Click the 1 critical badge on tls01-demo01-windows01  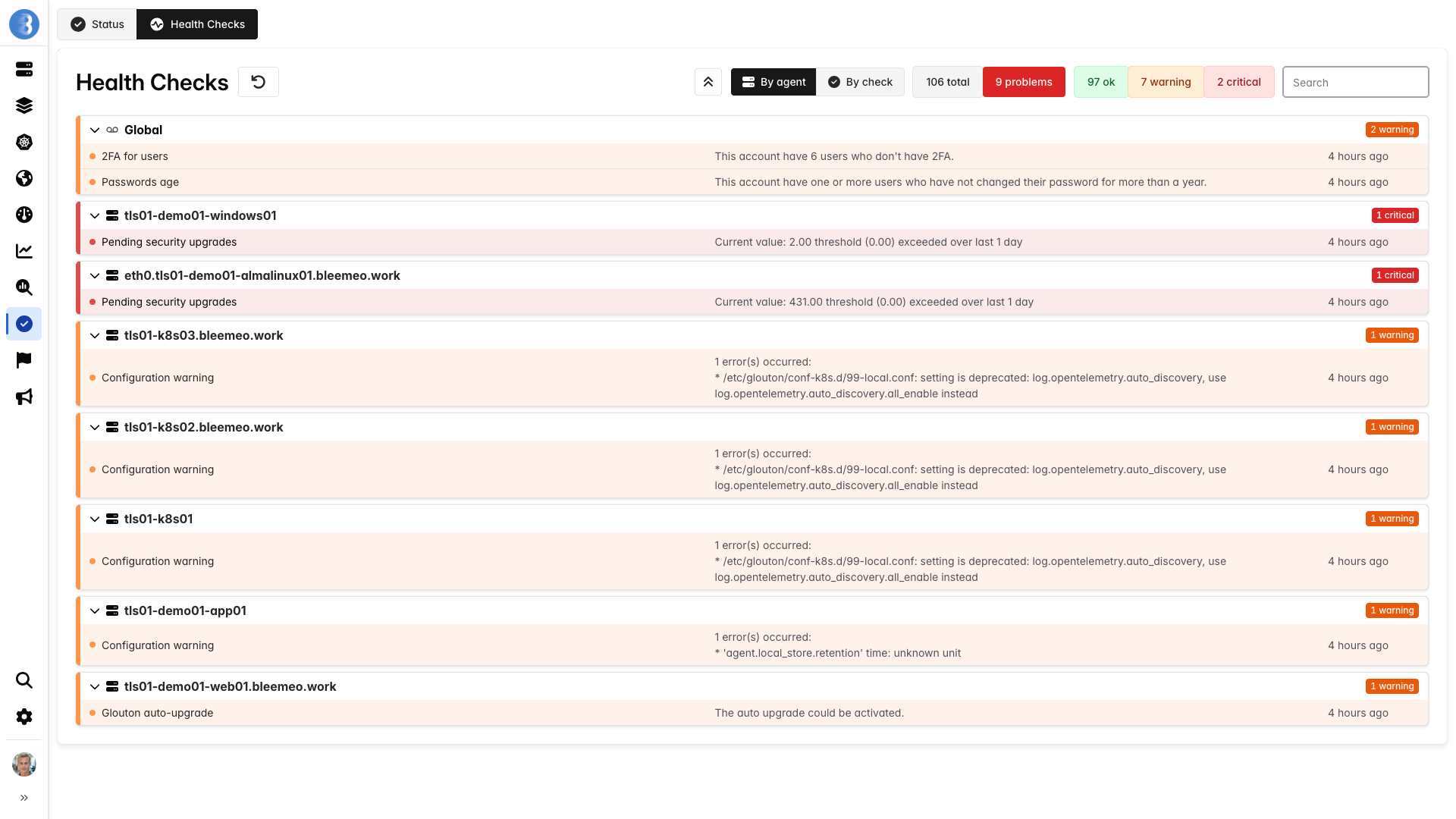pyautogui.click(x=1395, y=215)
